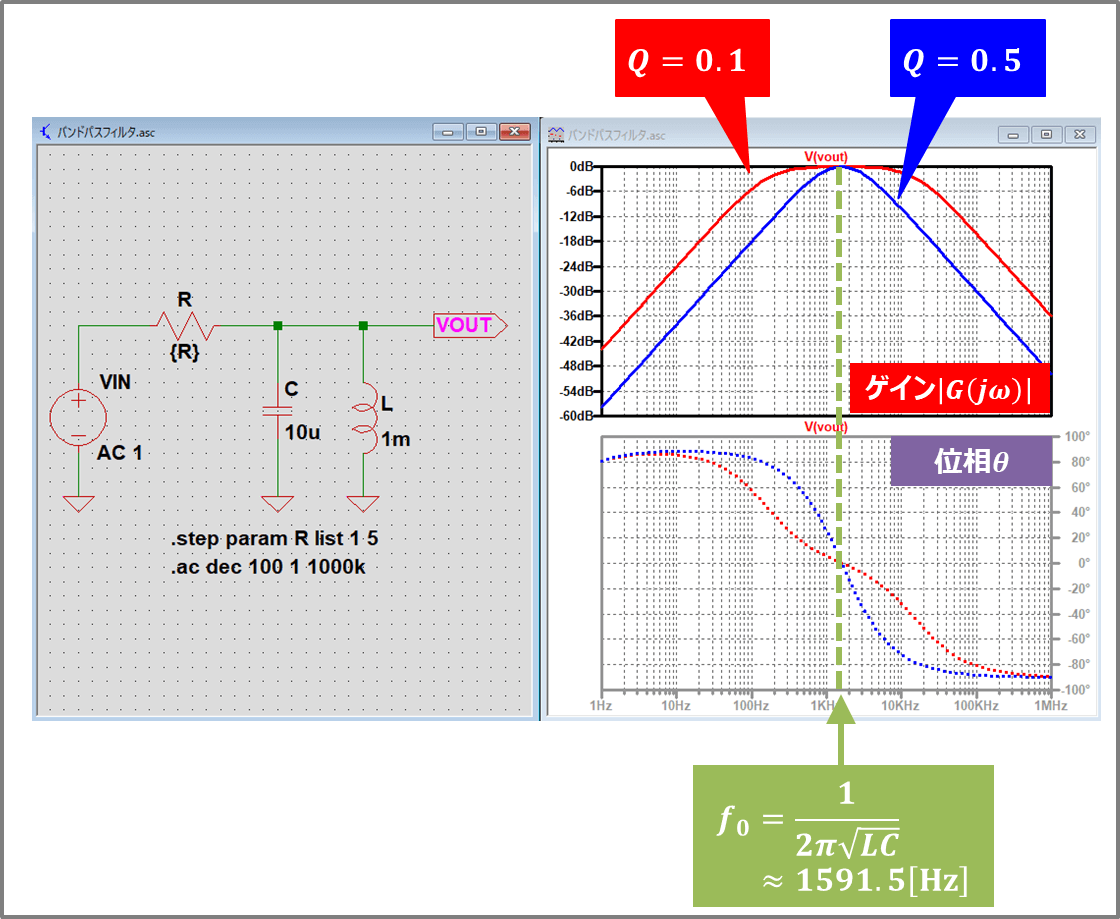The height and width of the screenshot is (919, 1120).
Task: Select the .step param R list directive
Action: [274, 539]
